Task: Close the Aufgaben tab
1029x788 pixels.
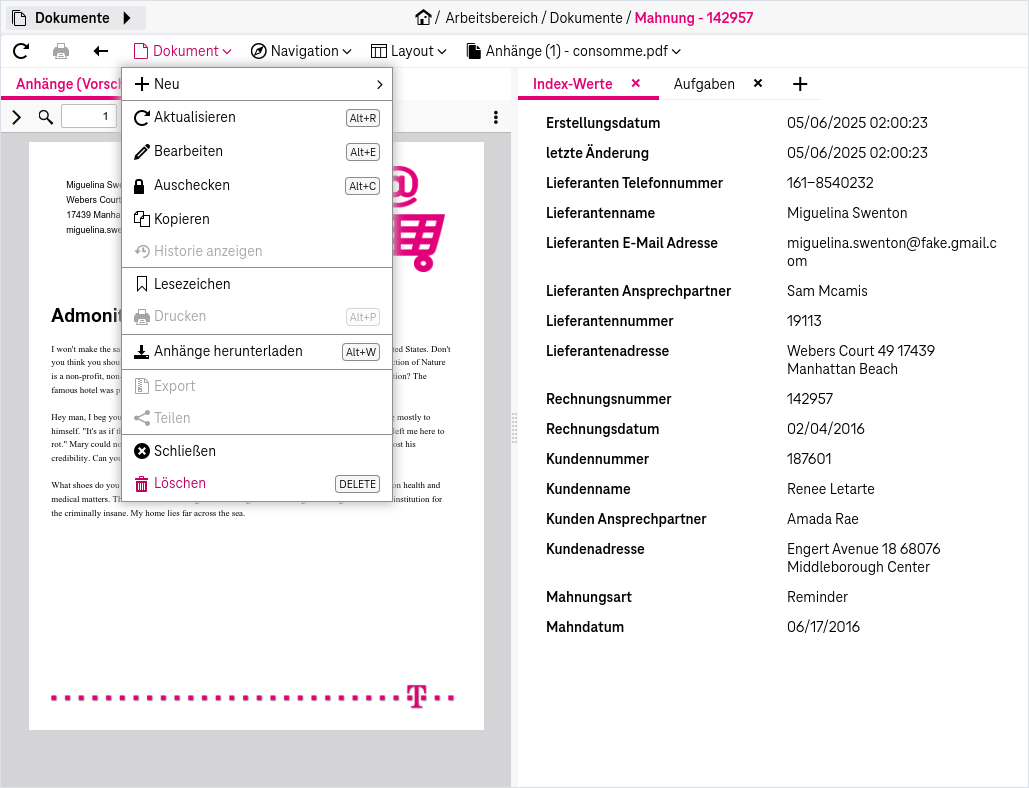Action: pos(758,83)
